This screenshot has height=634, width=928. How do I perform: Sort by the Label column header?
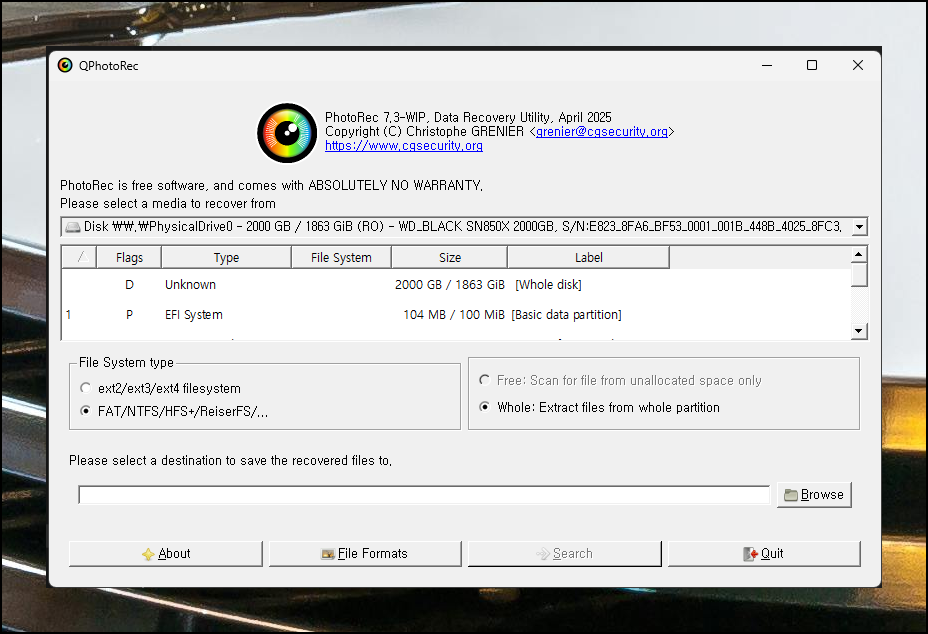point(588,258)
